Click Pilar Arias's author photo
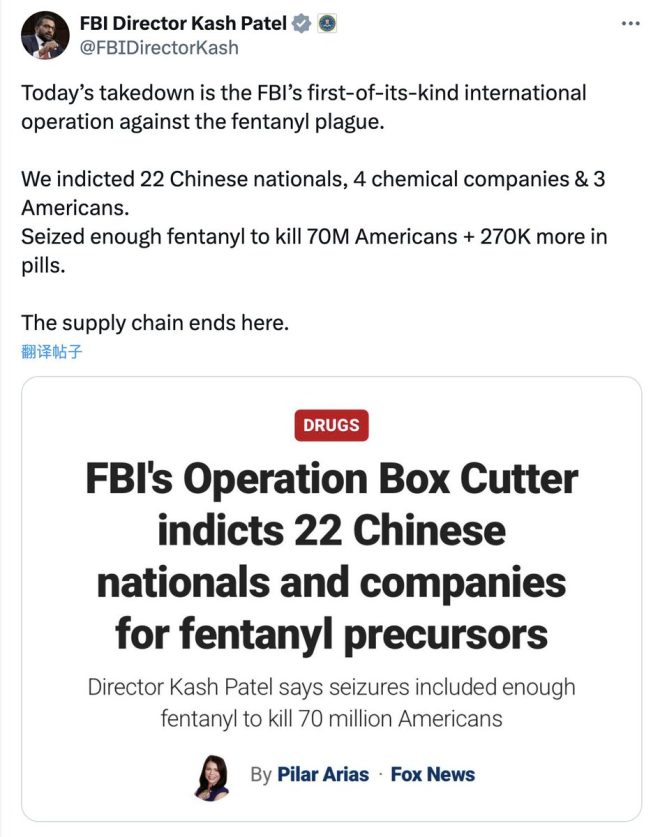 pos(211,778)
